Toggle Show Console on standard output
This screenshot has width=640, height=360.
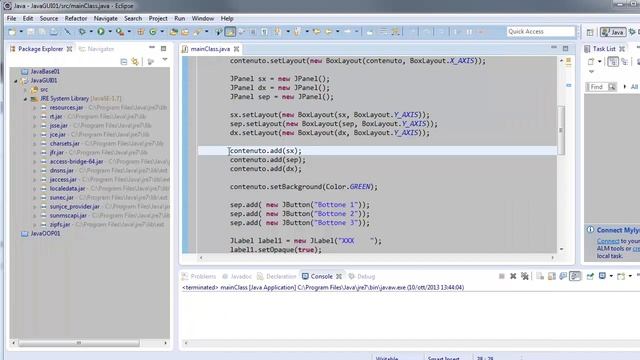[563, 276]
